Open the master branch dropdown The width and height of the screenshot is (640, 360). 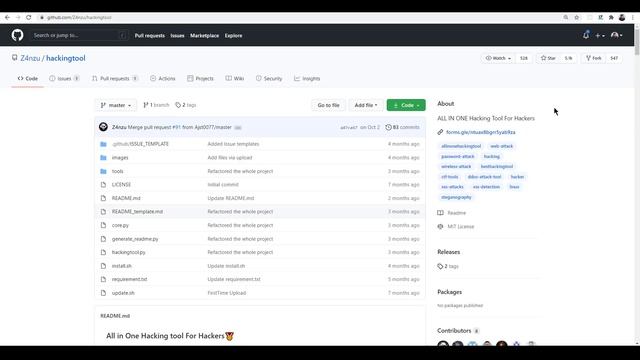[116, 105]
